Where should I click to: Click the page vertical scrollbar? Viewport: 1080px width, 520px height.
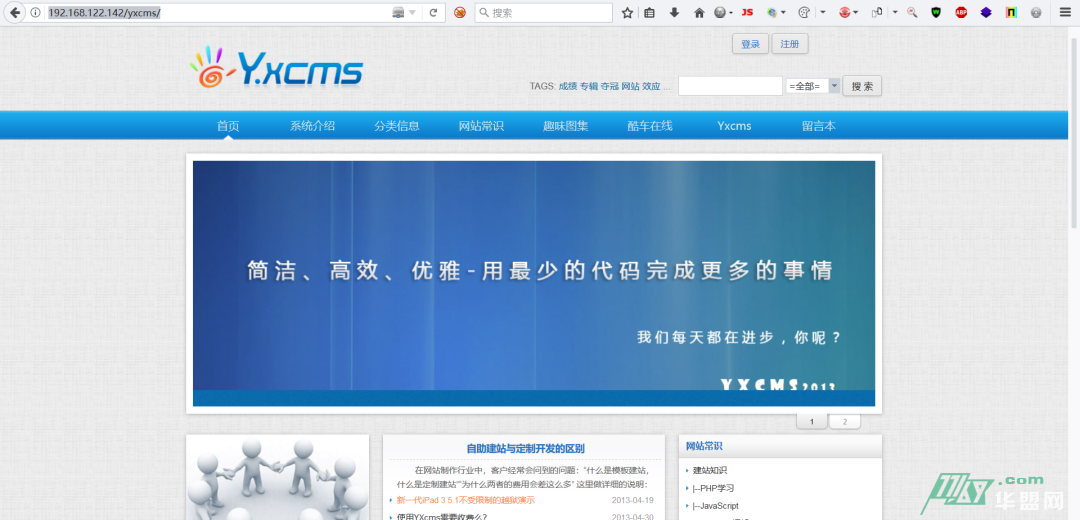1074,131
